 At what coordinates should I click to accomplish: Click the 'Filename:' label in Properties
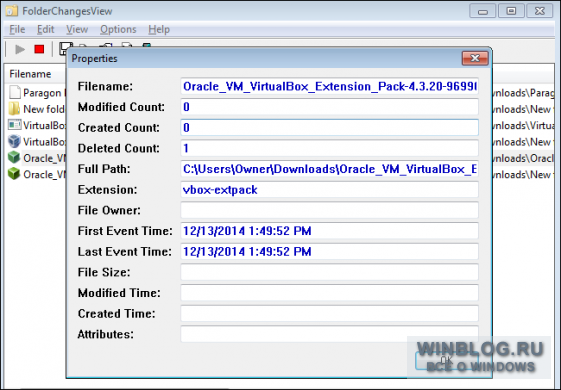105,86
